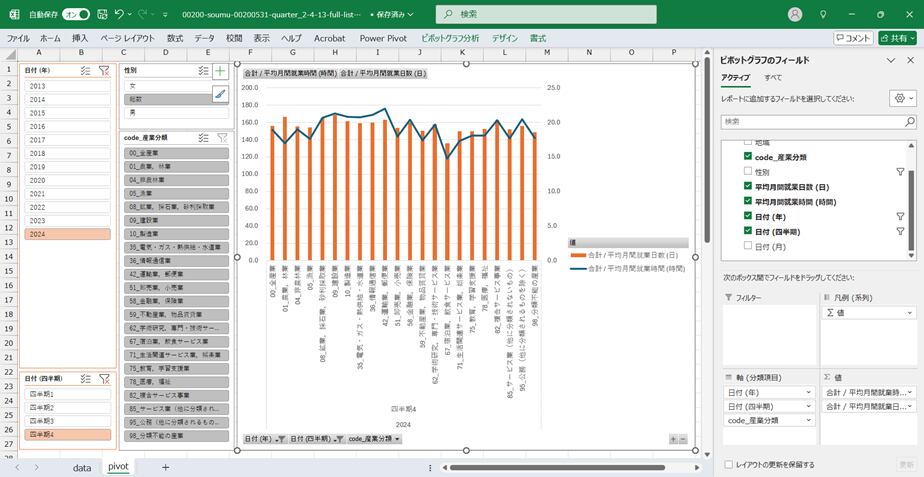Screen dimensions: 924x477
Task: Expand 日付 (年) dropdown in axis area
Action: [x=808, y=392]
